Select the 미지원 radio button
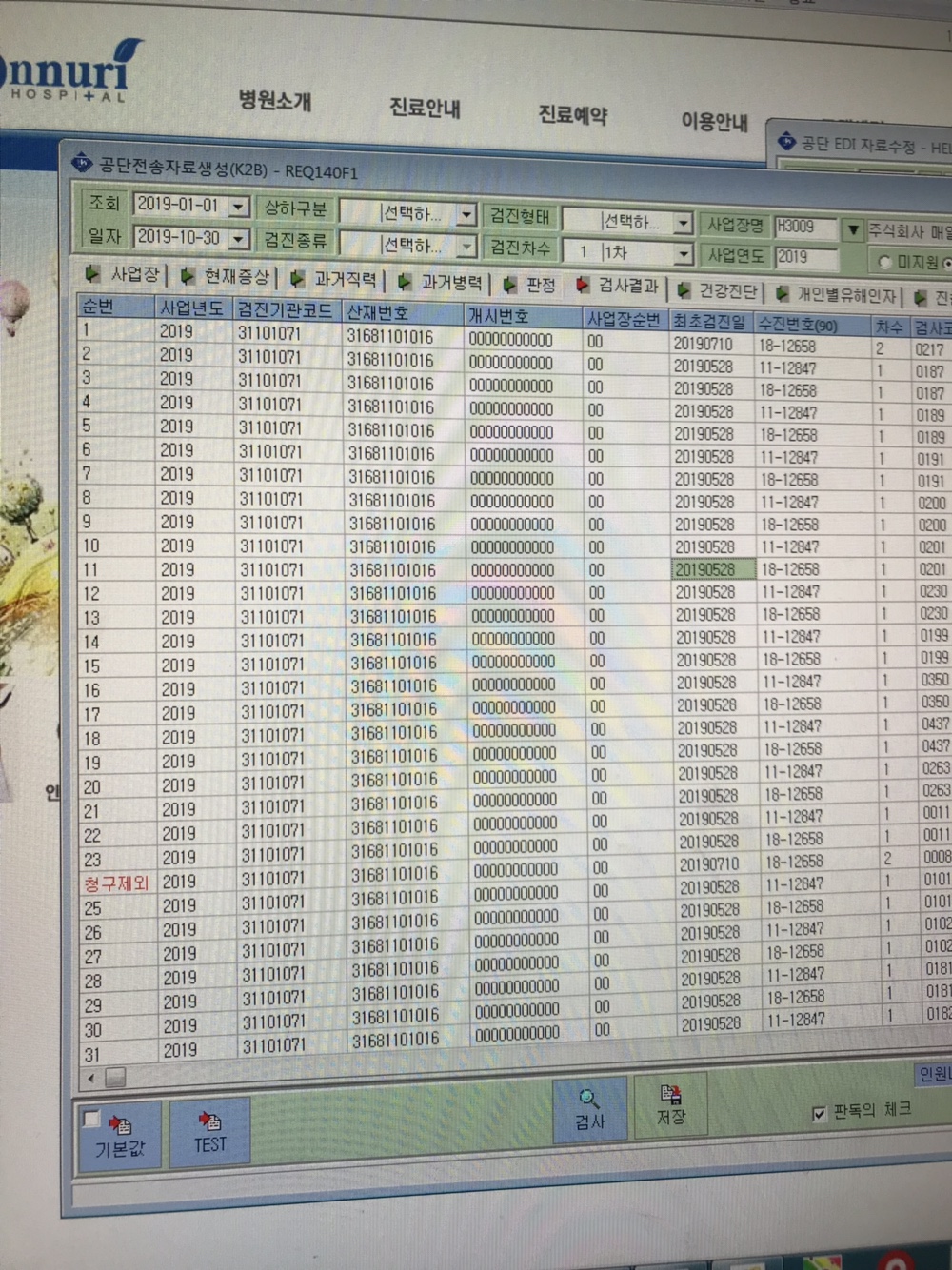This screenshot has height=1270, width=952. [x=884, y=262]
